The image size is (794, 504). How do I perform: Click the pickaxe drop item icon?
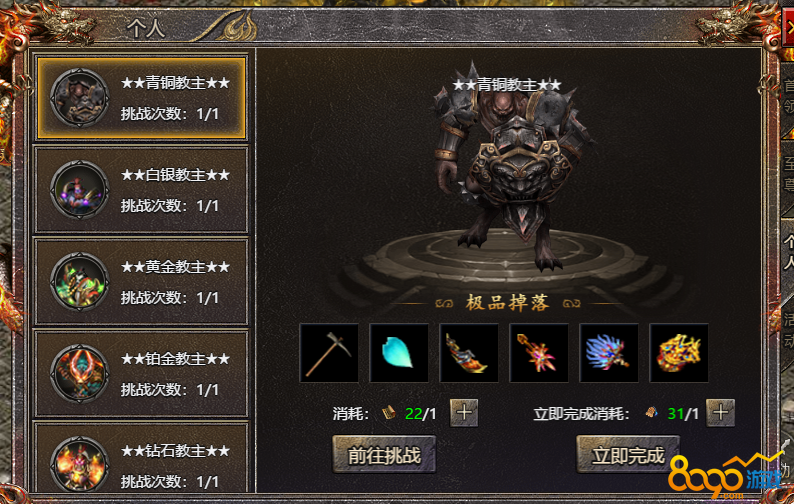tap(329, 353)
